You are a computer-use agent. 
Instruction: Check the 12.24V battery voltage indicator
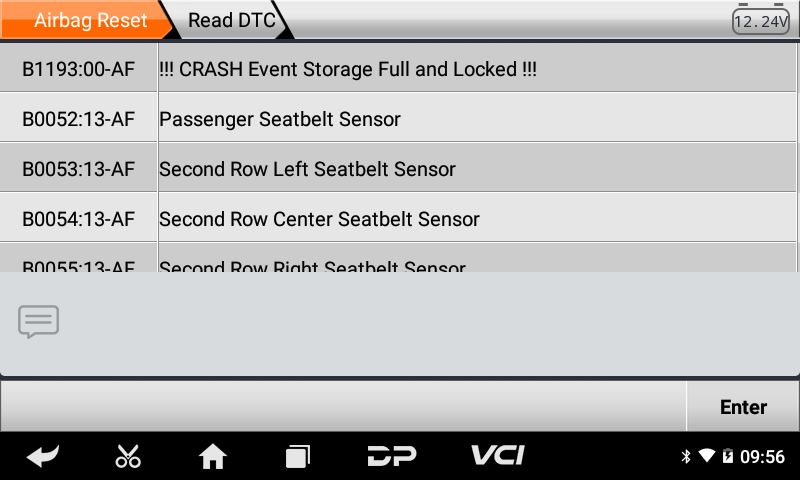point(761,21)
